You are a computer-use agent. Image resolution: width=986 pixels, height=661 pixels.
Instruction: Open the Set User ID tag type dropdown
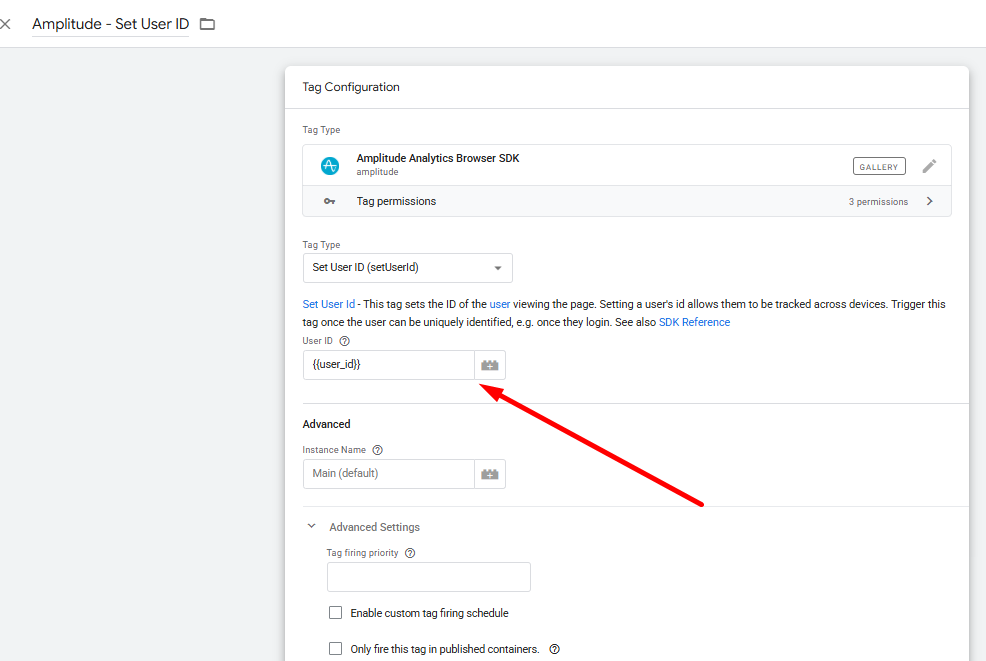(x=407, y=268)
